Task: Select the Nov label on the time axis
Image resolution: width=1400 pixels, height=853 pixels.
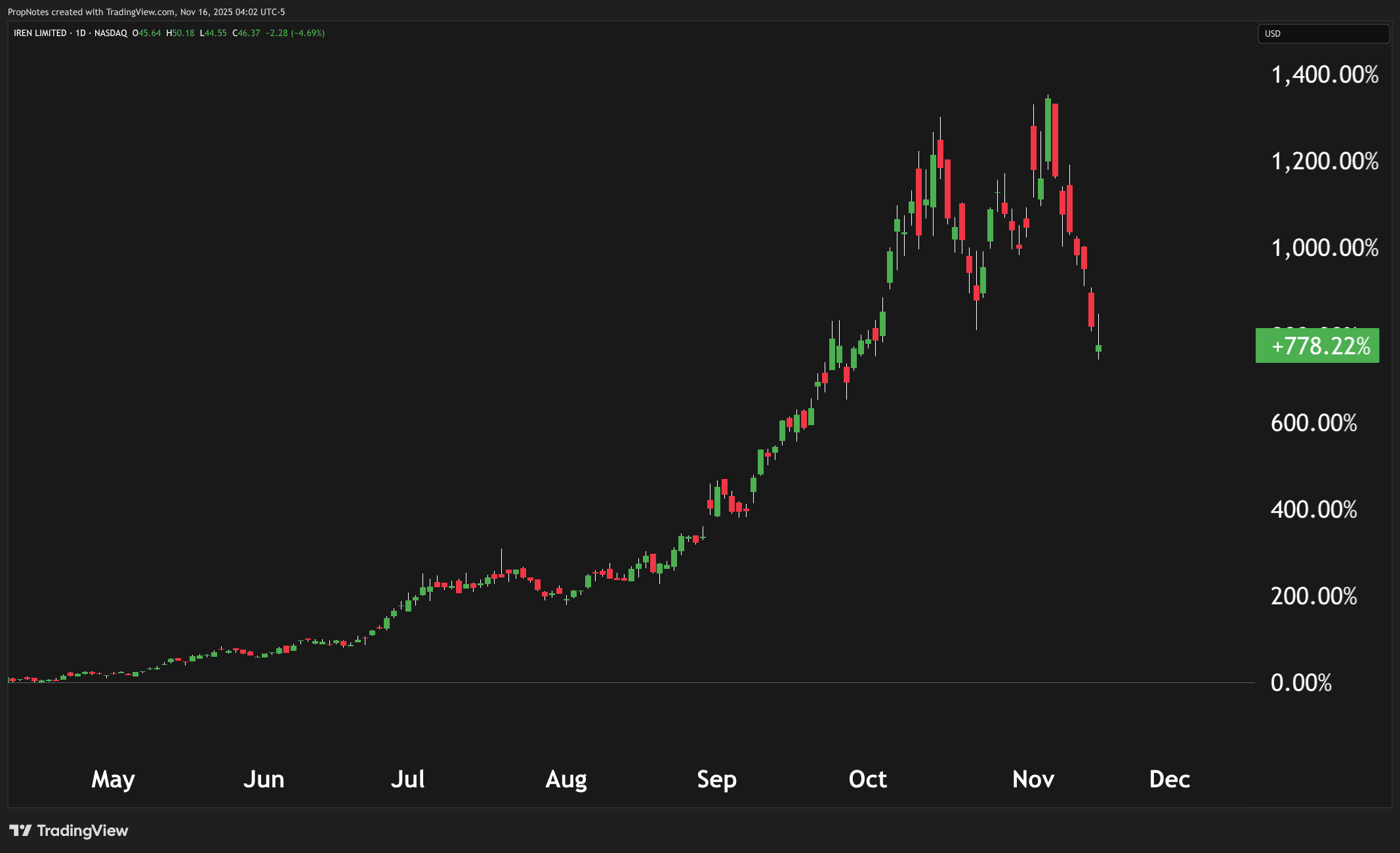Action: 1033,780
